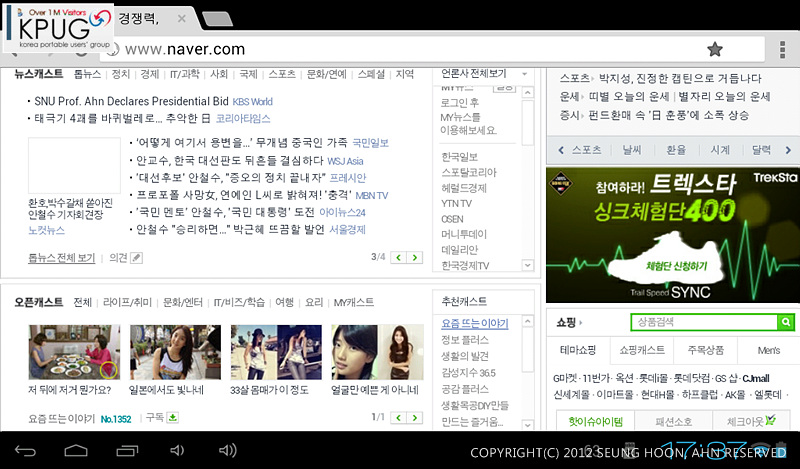Viewport: 800px width, 469px height.
Task: Select 라이프/취미 opencast tab
Action: [x=127, y=302]
